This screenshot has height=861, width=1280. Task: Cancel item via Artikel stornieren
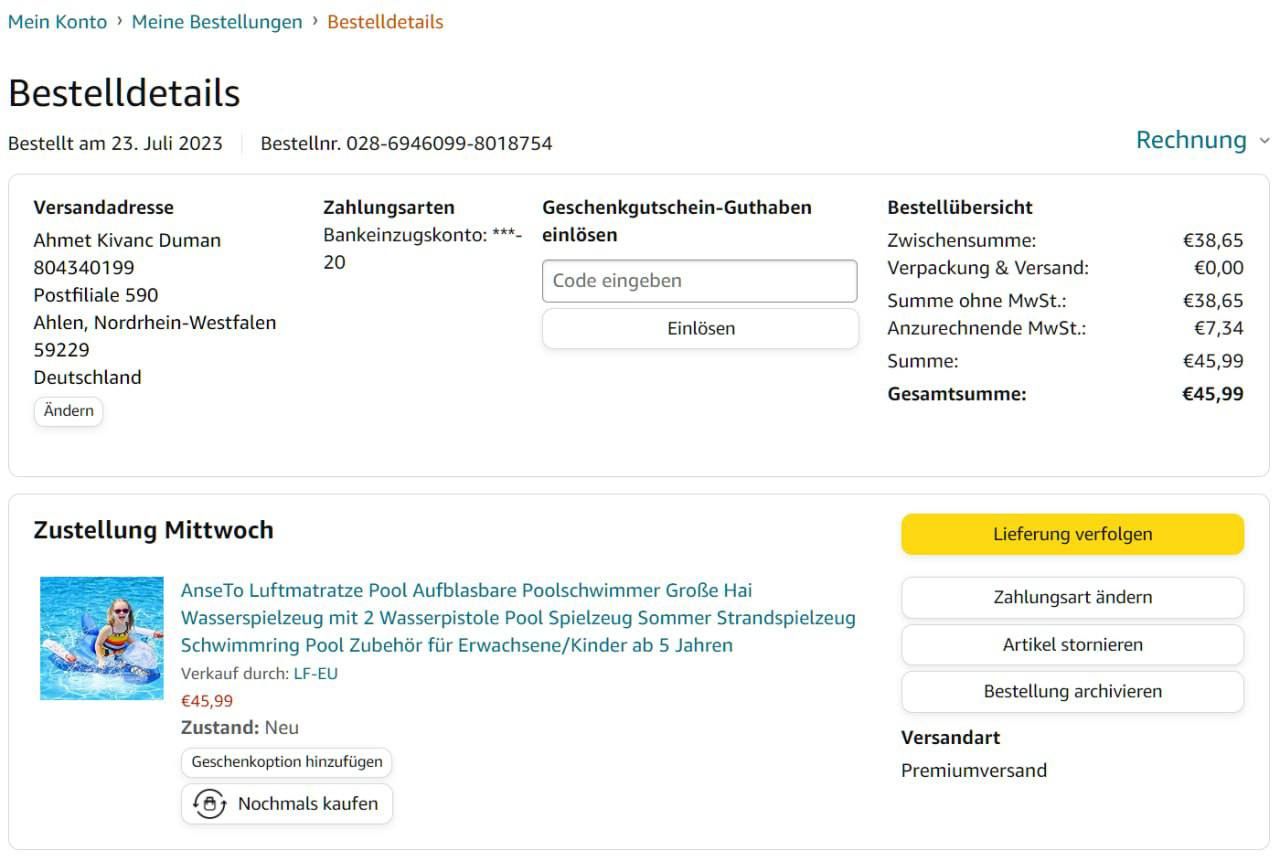1072,645
